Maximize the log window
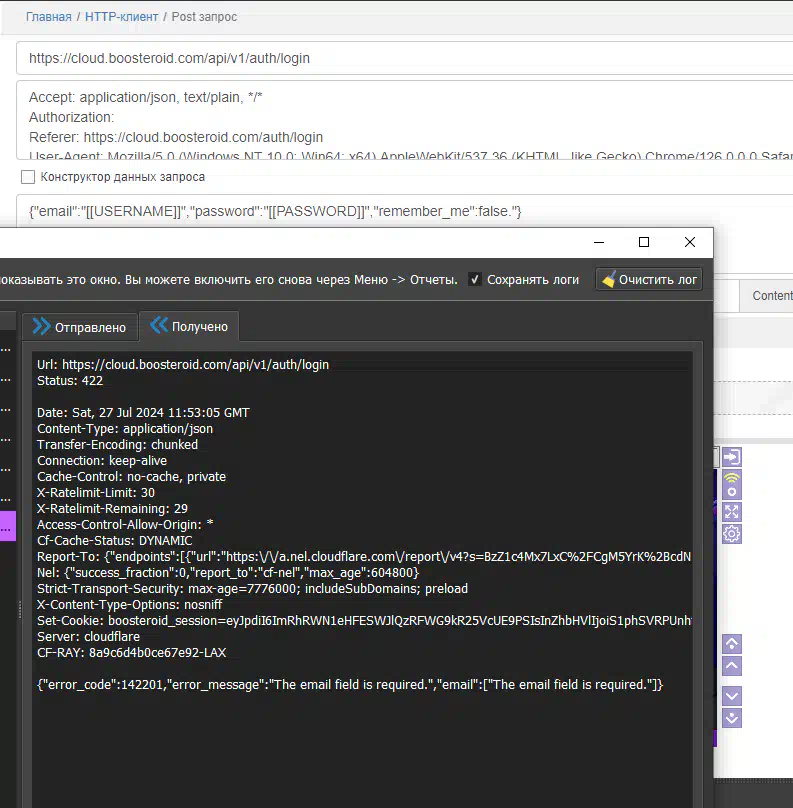 644,242
